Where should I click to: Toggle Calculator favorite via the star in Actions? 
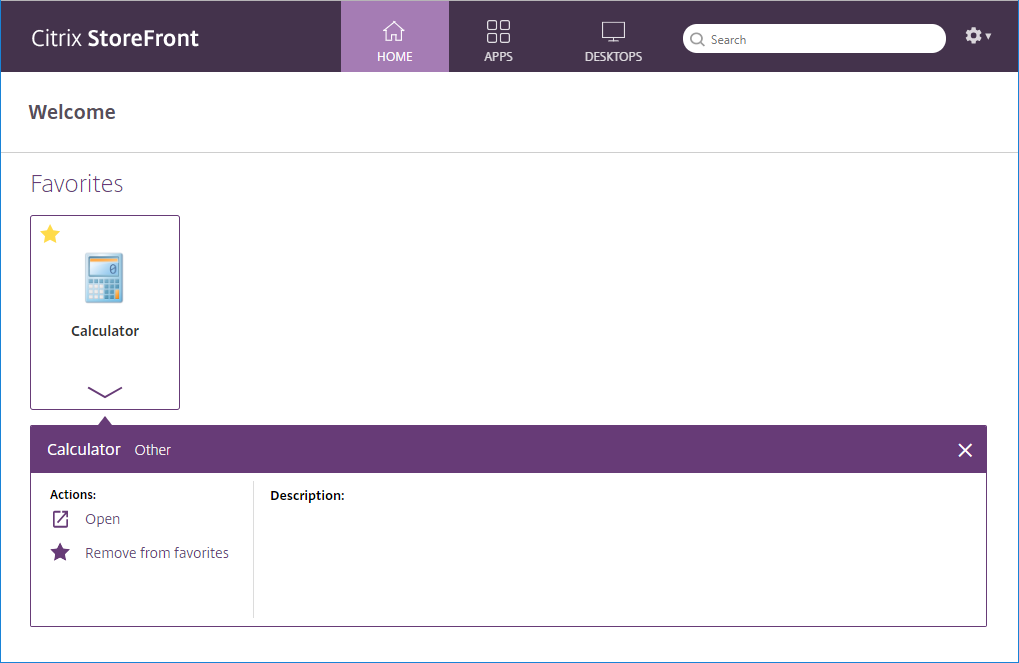click(59, 551)
